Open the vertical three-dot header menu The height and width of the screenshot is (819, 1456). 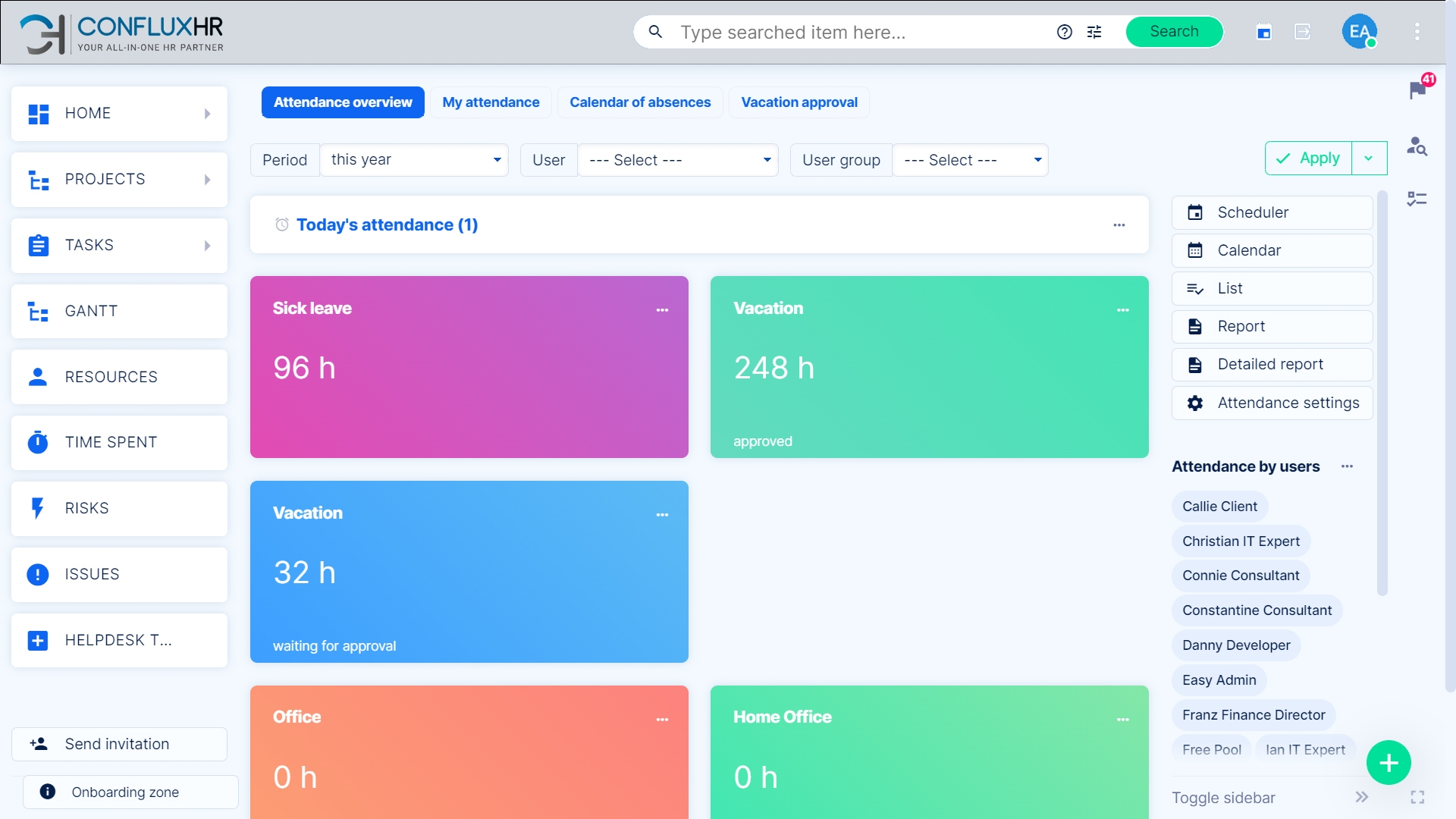(x=1417, y=32)
